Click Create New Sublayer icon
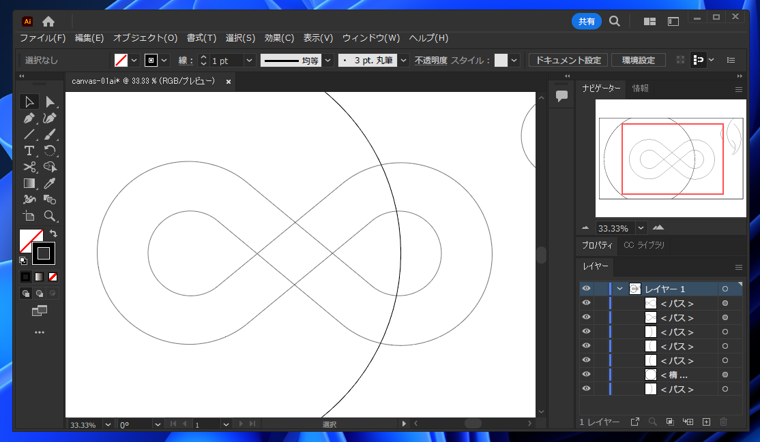 [688, 422]
